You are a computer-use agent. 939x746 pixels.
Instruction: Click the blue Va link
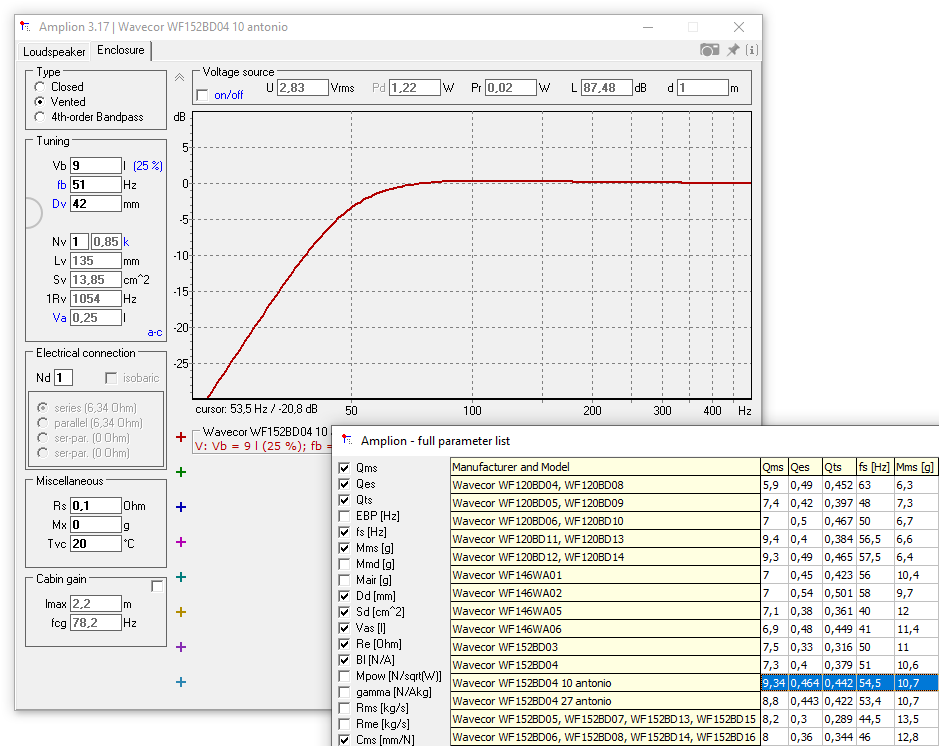click(x=59, y=318)
